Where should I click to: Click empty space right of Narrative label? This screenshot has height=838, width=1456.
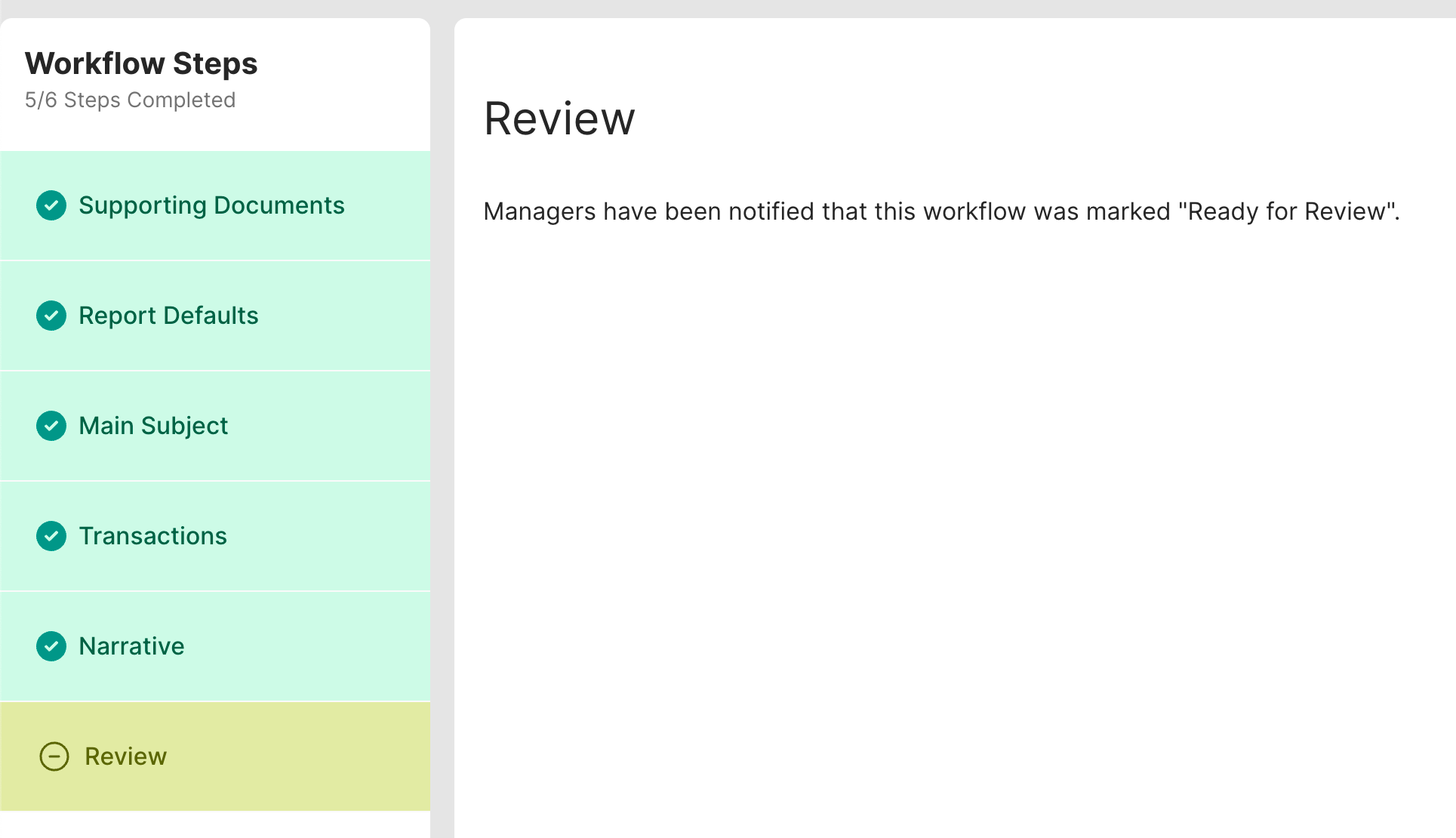pyautogui.click(x=317, y=646)
